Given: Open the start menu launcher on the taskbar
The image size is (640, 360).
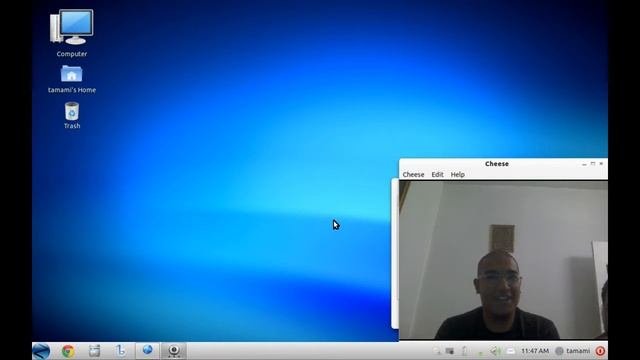Looking at the screenshot, I should 41,351.
